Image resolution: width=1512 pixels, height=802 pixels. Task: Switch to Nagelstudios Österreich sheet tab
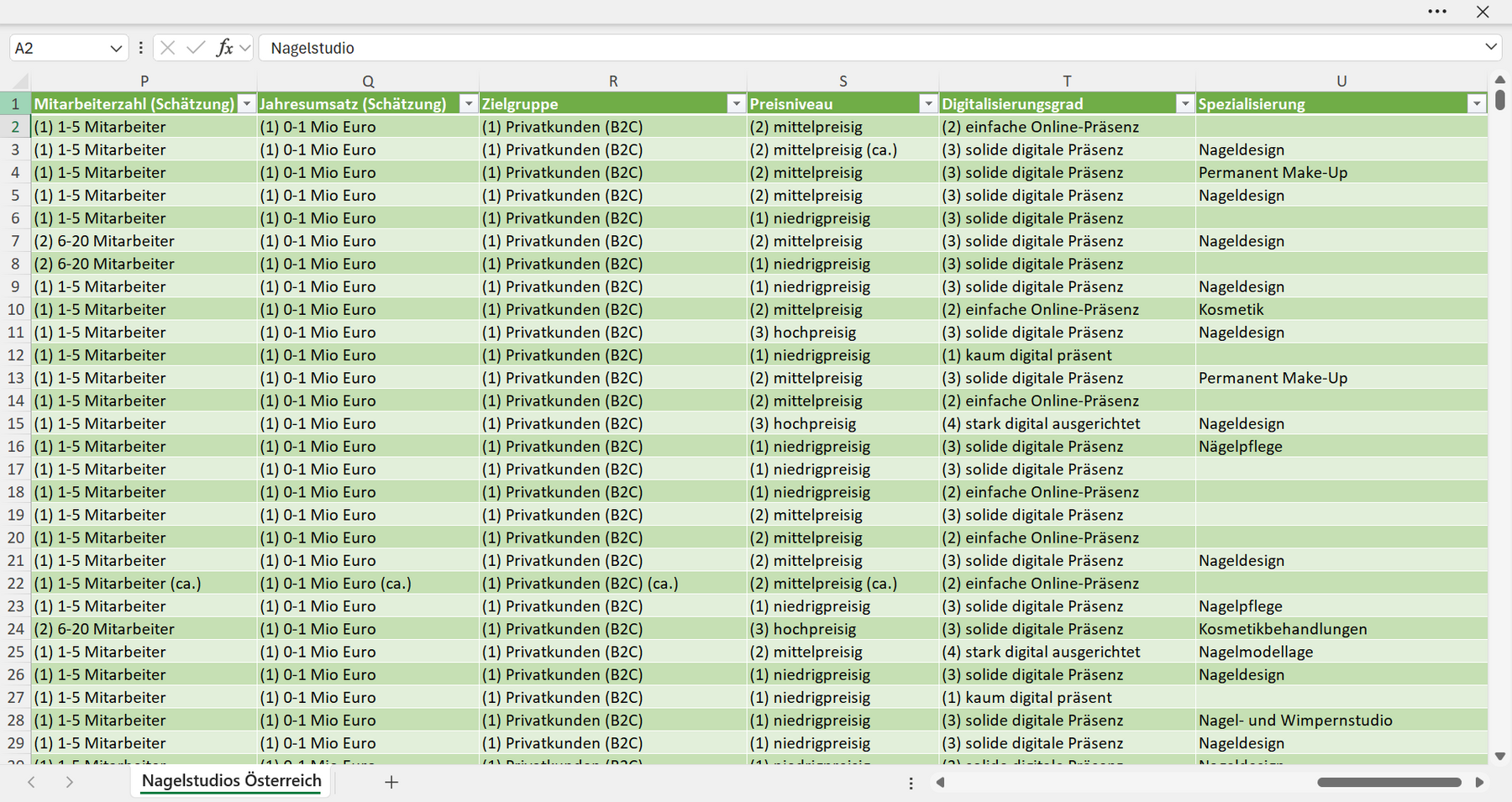tap(232, 781)
